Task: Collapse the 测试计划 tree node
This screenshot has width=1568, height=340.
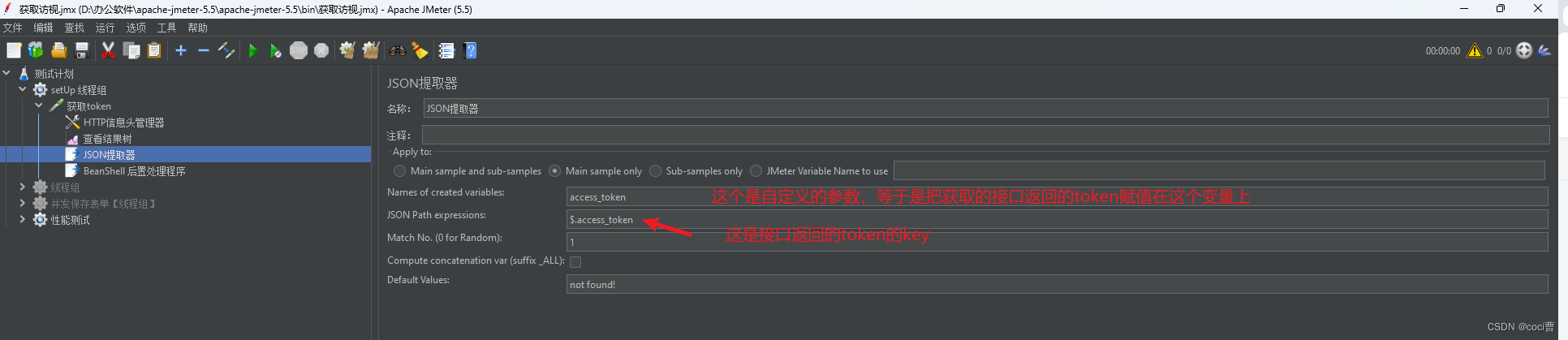Action: [7, 73]
